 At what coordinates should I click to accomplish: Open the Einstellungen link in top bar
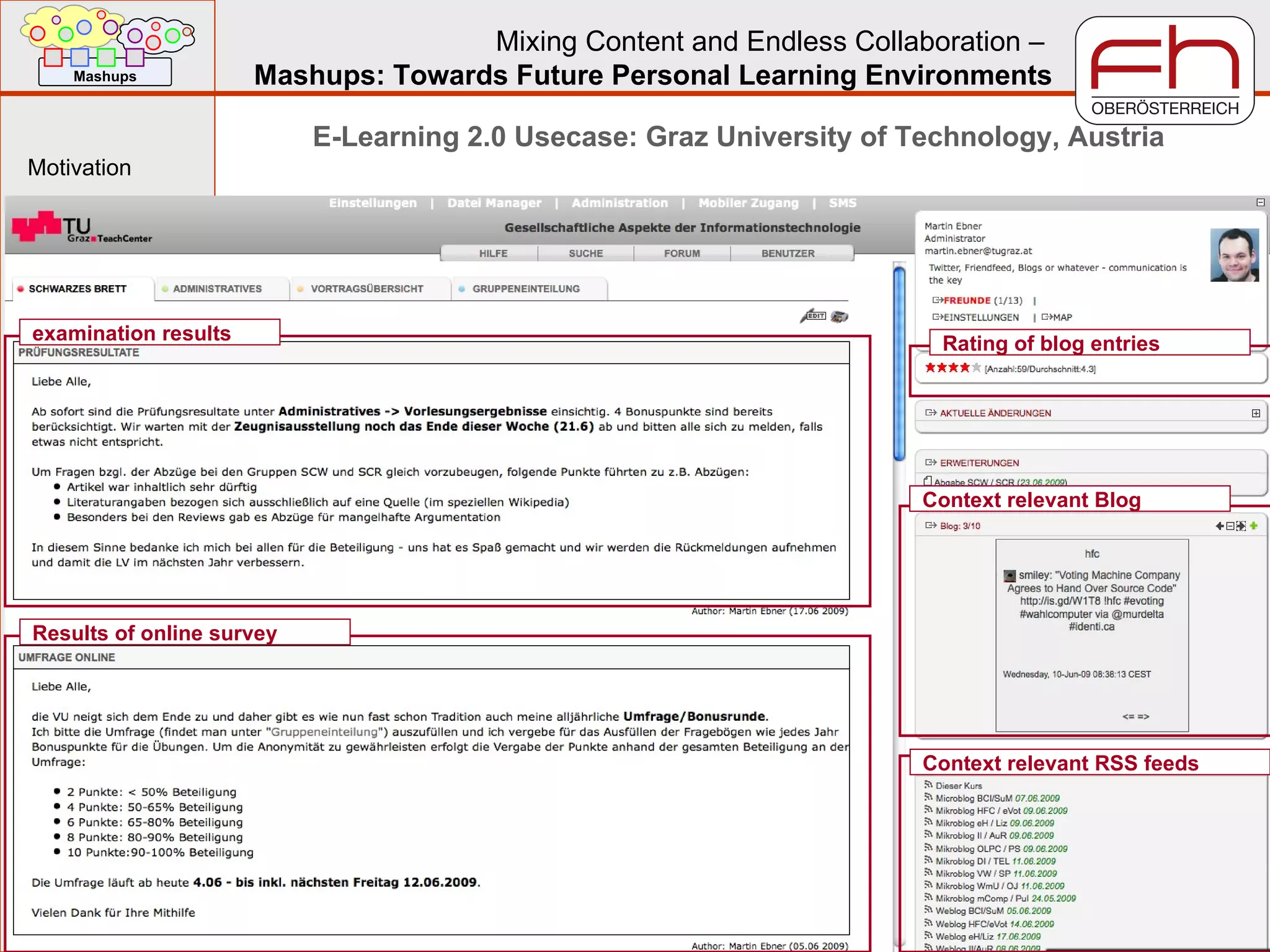click(x=373, y=203)
